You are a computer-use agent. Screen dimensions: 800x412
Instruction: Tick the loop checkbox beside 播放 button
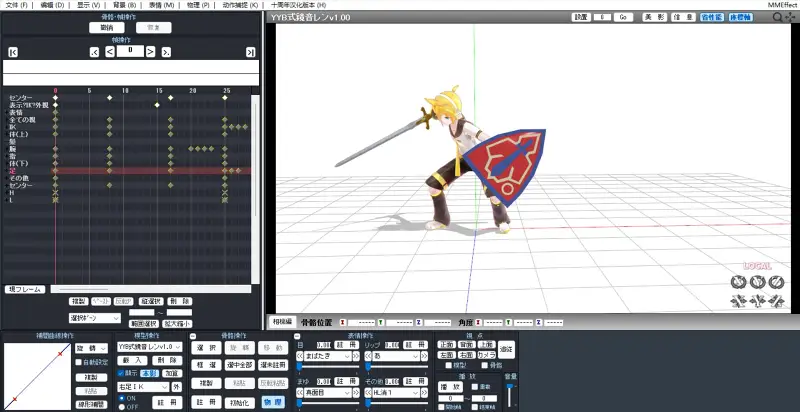(474, 387)
